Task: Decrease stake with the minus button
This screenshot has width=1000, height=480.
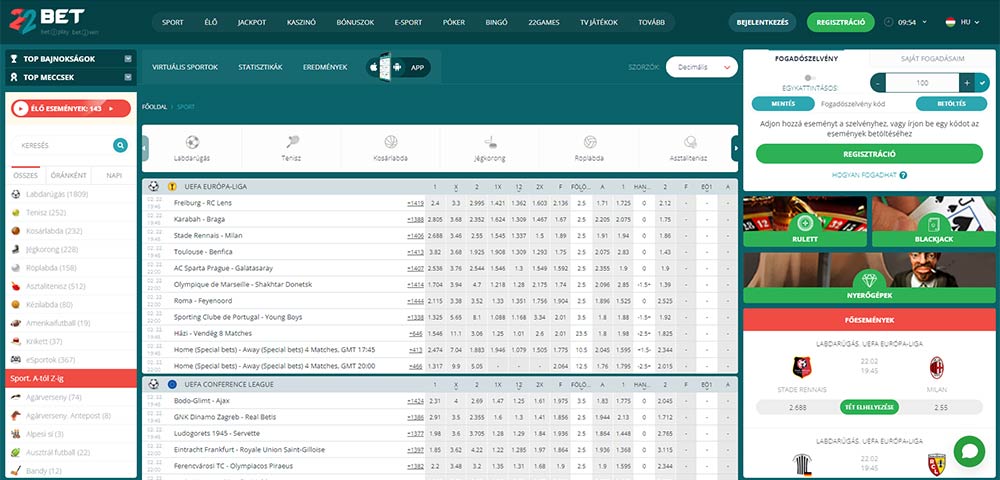Action: [x=878, y=83]
